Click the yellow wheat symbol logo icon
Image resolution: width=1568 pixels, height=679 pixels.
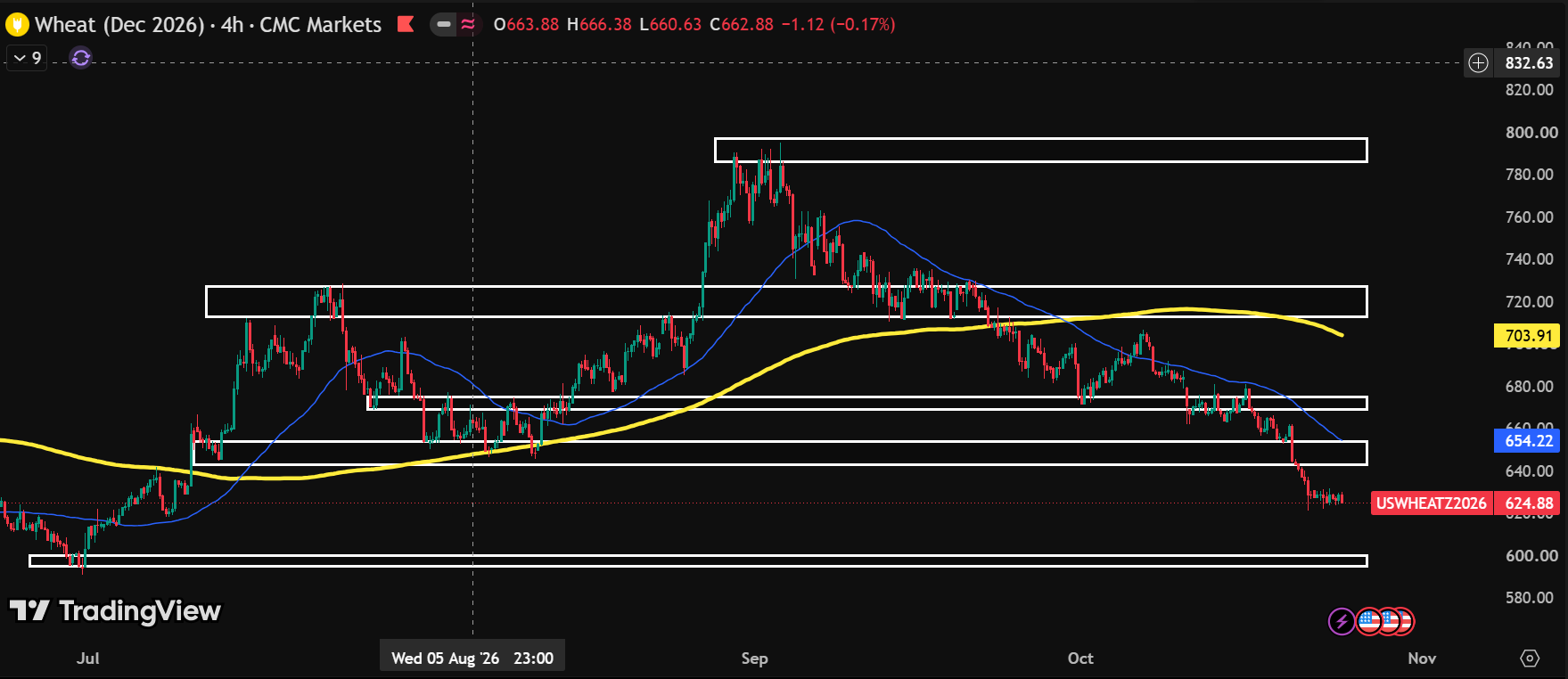(17, 25)
